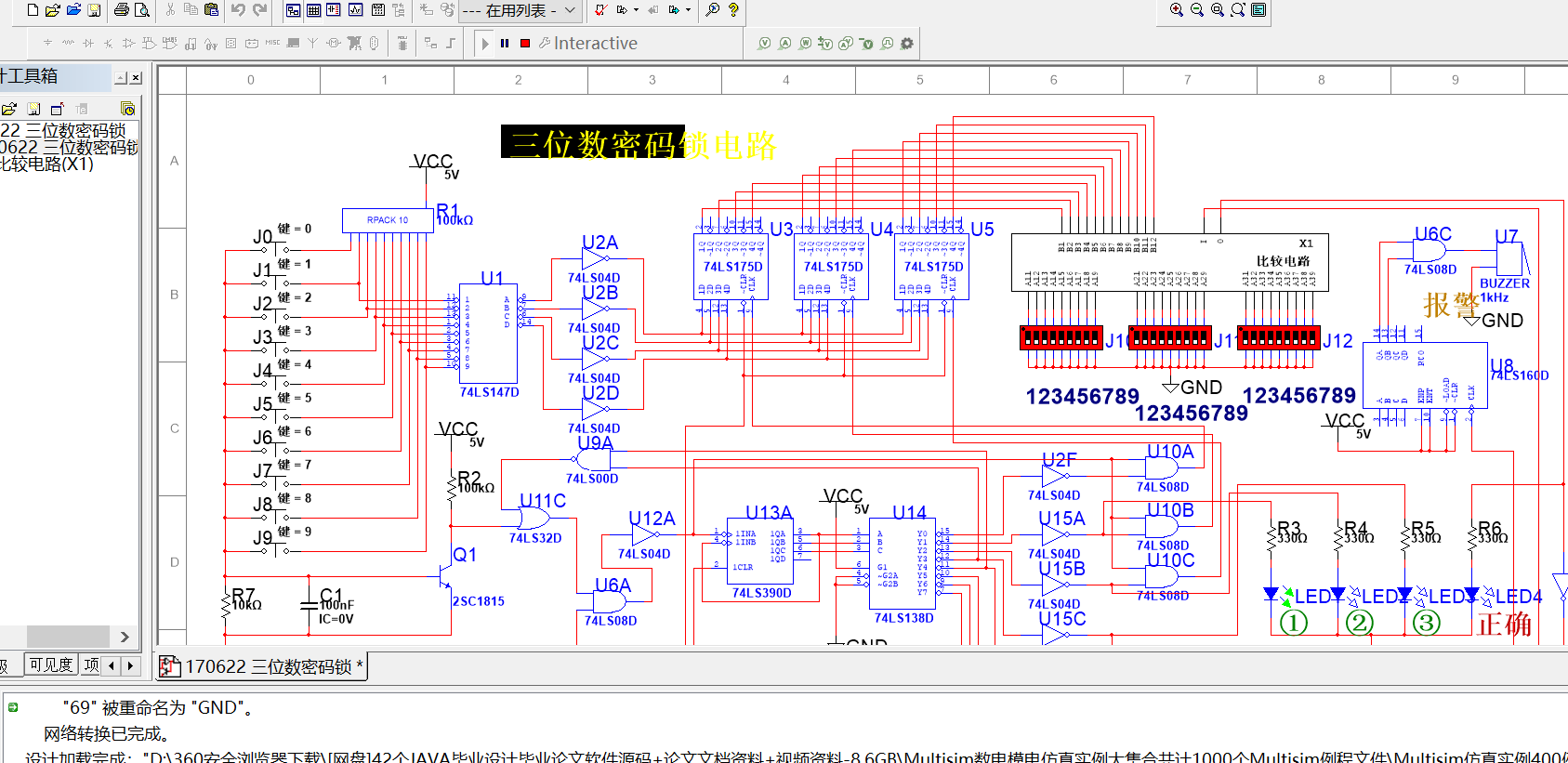The image size is (1568, 763).
Task: Zoom to selected area
Action: (x=1218, y=10)
